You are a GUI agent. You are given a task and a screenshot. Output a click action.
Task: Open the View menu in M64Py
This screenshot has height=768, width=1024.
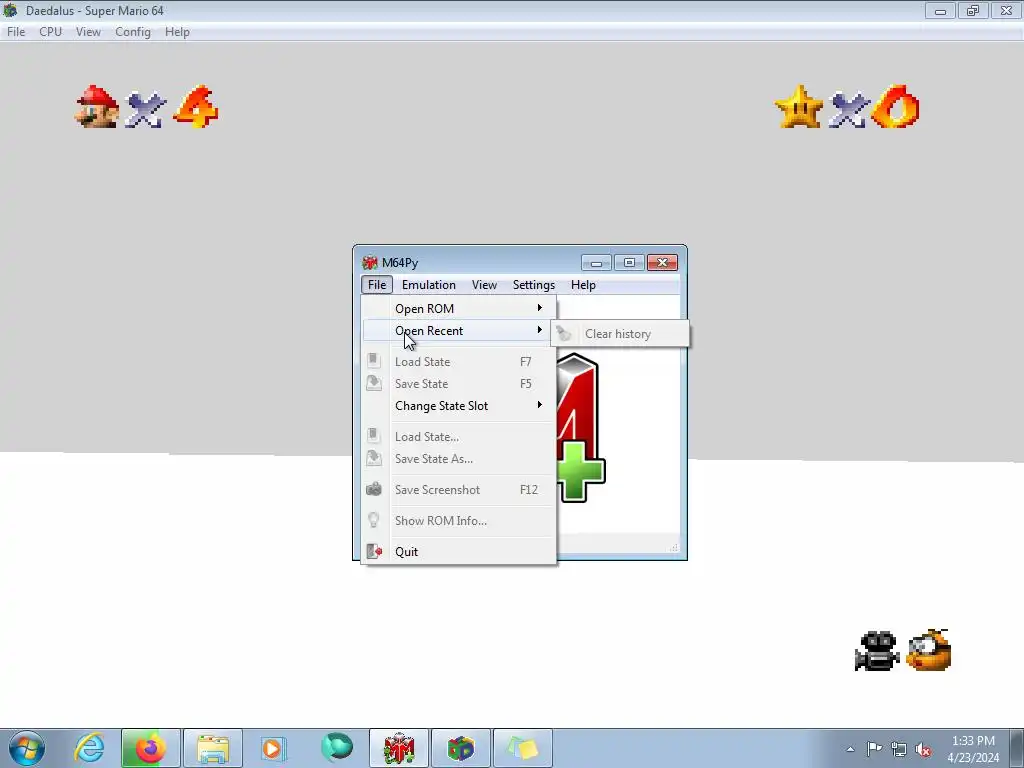point(484,285)
